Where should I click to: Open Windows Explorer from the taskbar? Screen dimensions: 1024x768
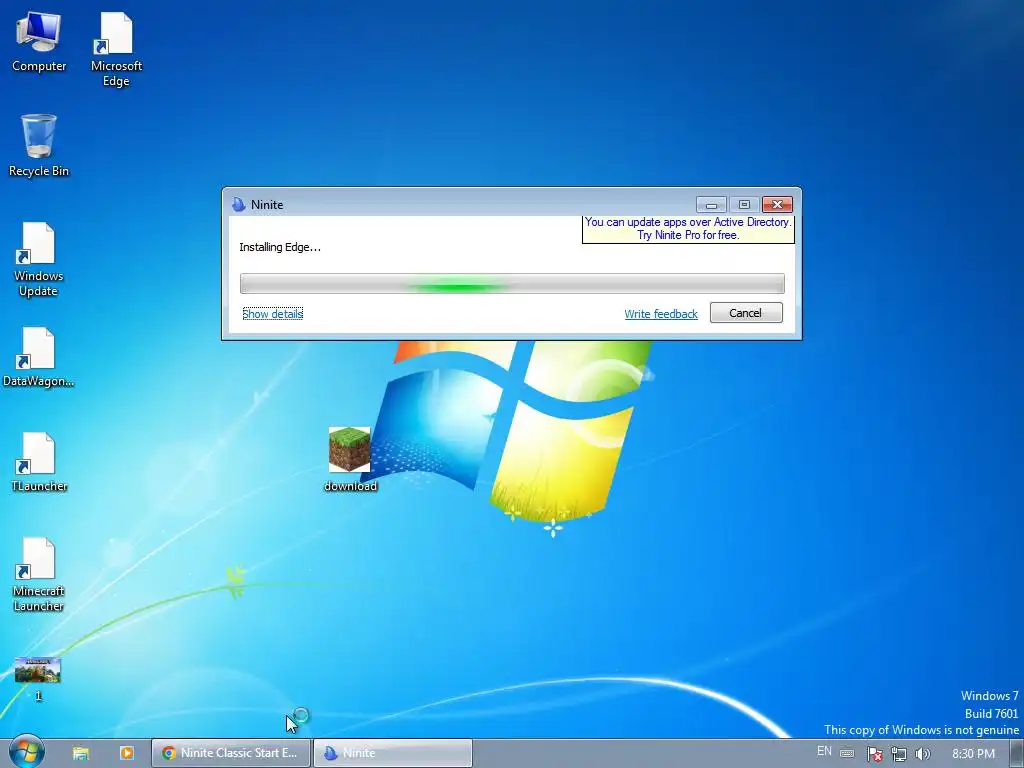81,753
